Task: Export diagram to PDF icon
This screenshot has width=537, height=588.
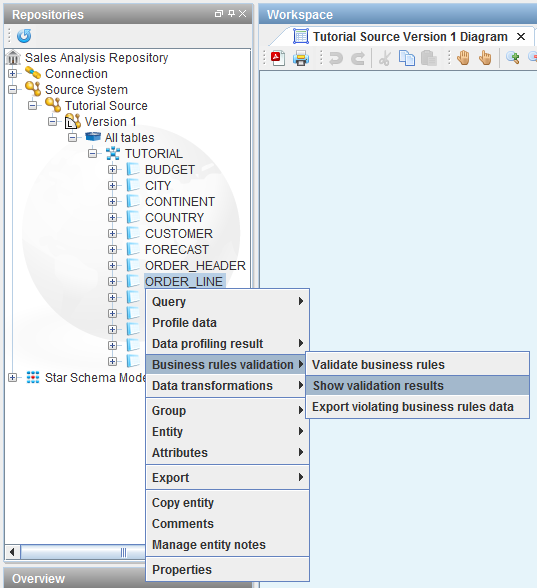Action: (278, 58)
